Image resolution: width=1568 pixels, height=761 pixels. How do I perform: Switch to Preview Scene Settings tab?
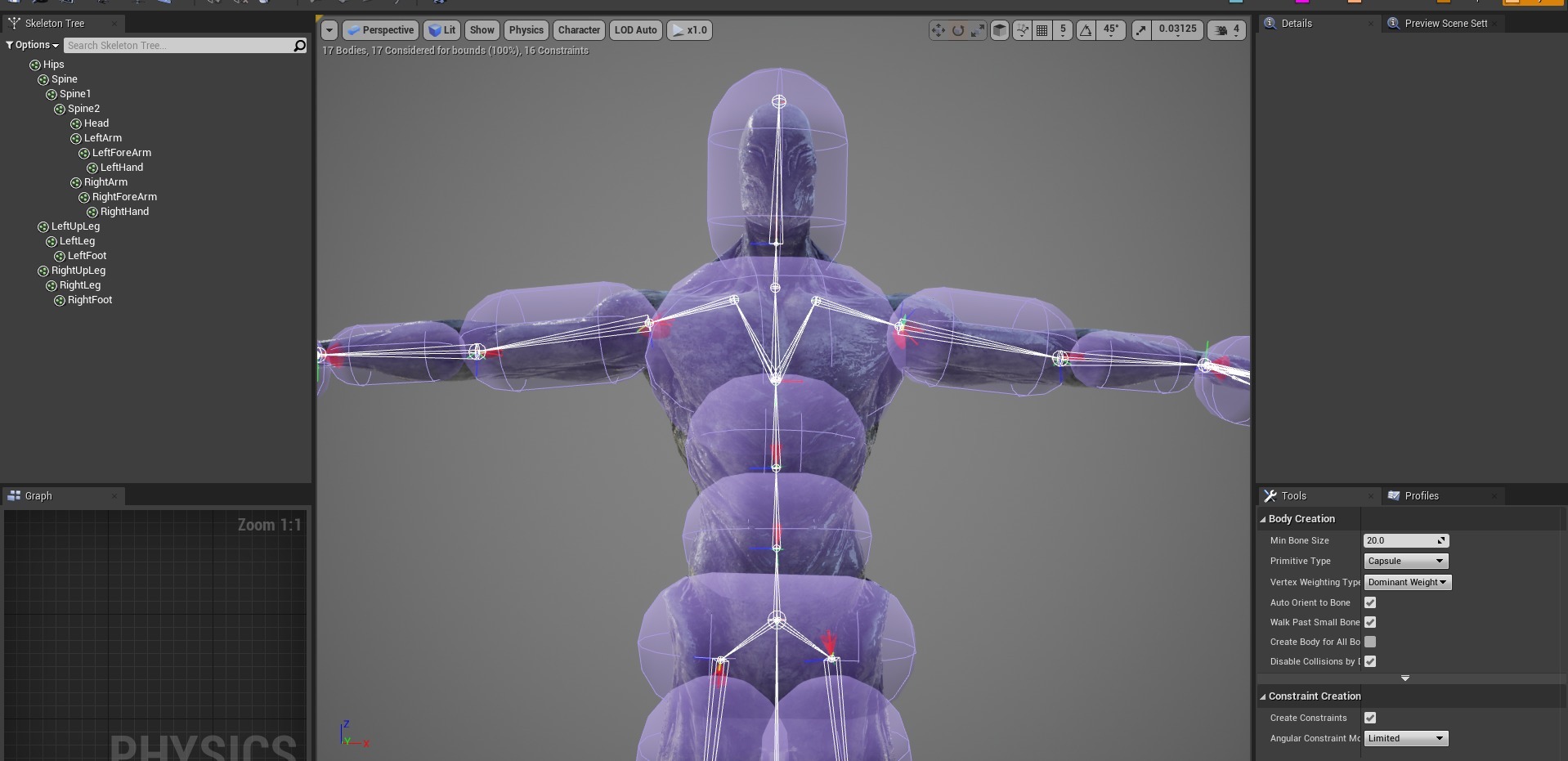pyautogui.click(x=1444, y=23)
